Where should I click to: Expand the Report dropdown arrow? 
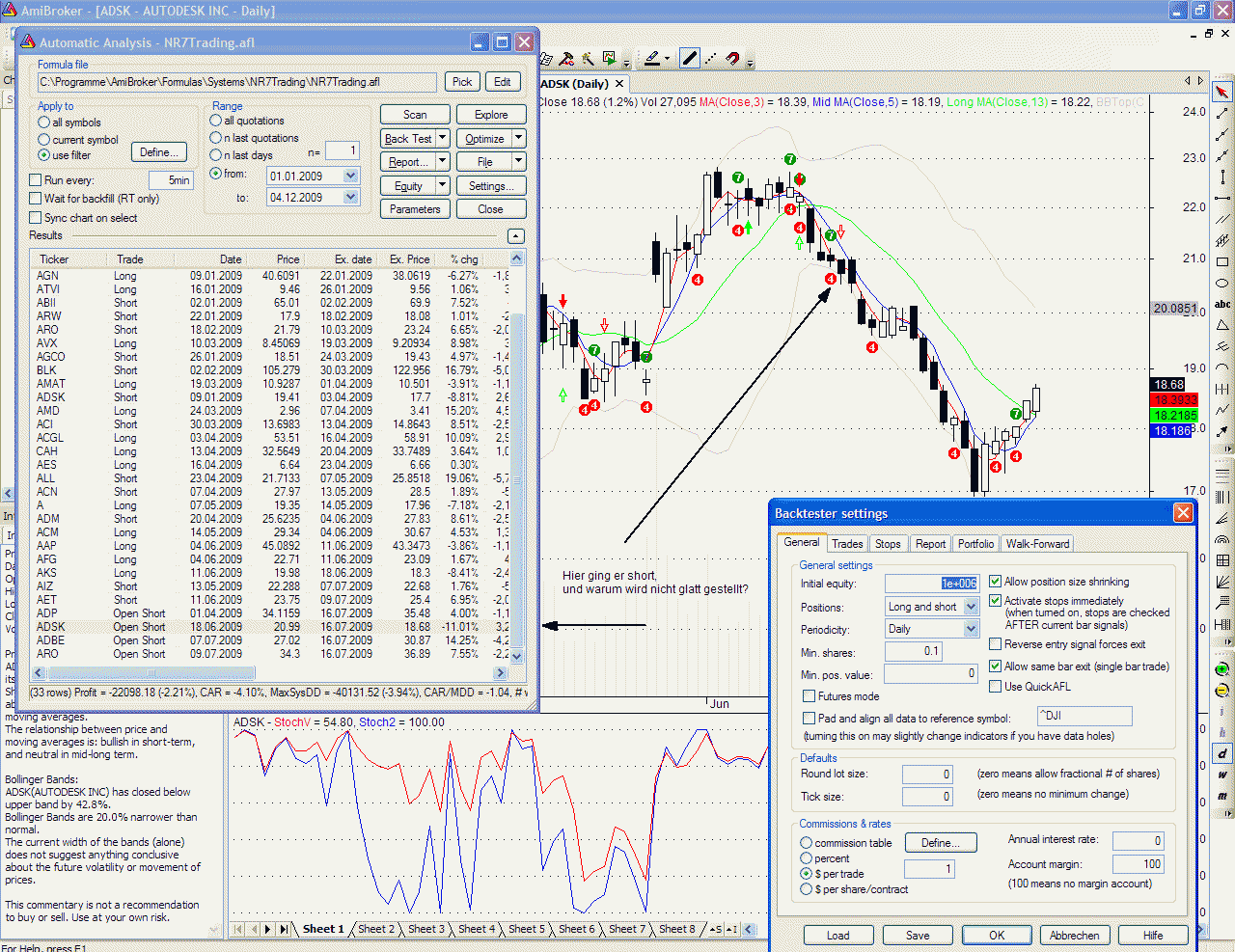pos(442,162)
